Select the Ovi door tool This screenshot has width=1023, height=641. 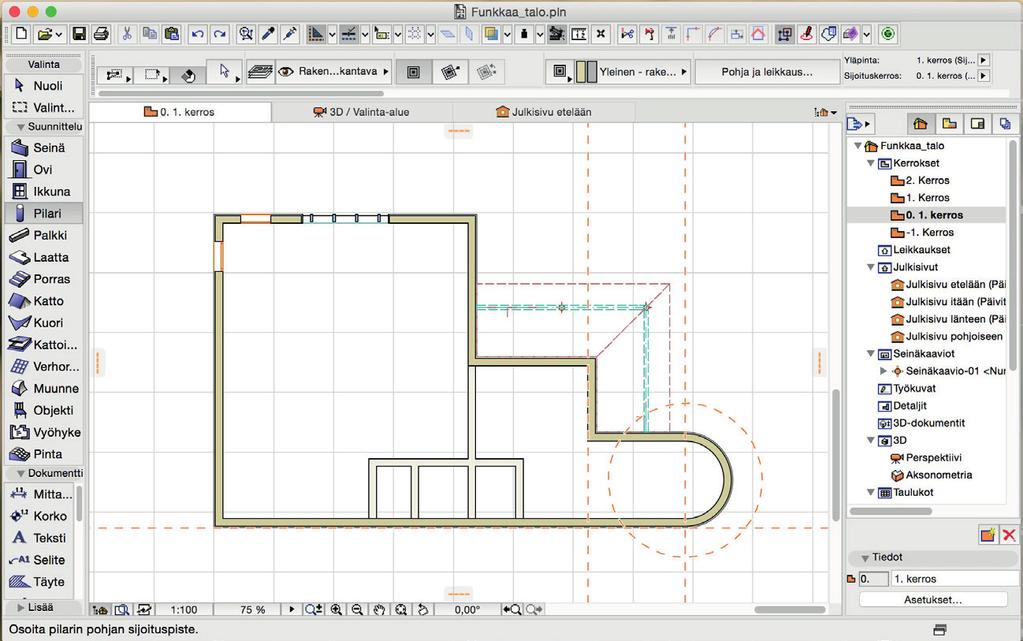point(44,170)
